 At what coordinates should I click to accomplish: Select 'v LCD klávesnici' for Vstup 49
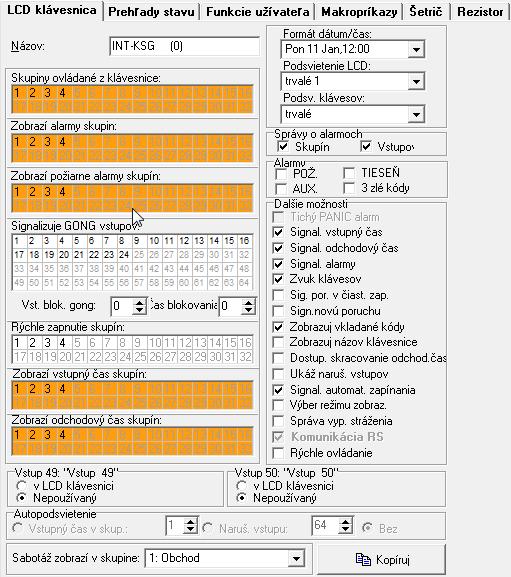pos(21,486)
